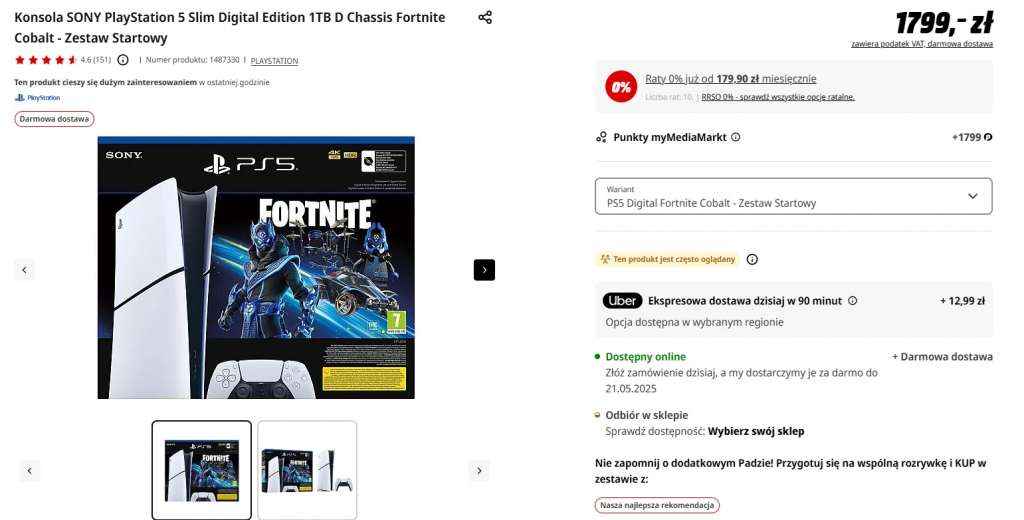1024x520 pixels.
Task: Open info icon for Uber express delivery
Action: [852, 301]
